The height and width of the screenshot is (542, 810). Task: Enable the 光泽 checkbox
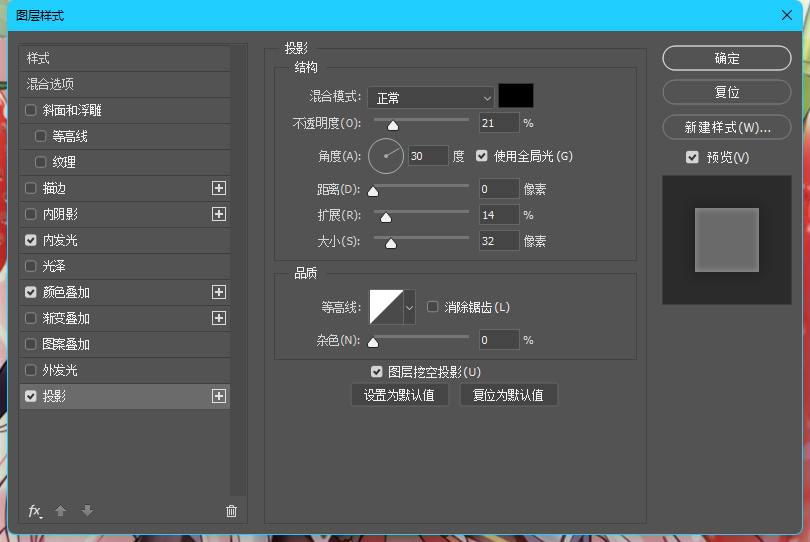pos(31,266)
